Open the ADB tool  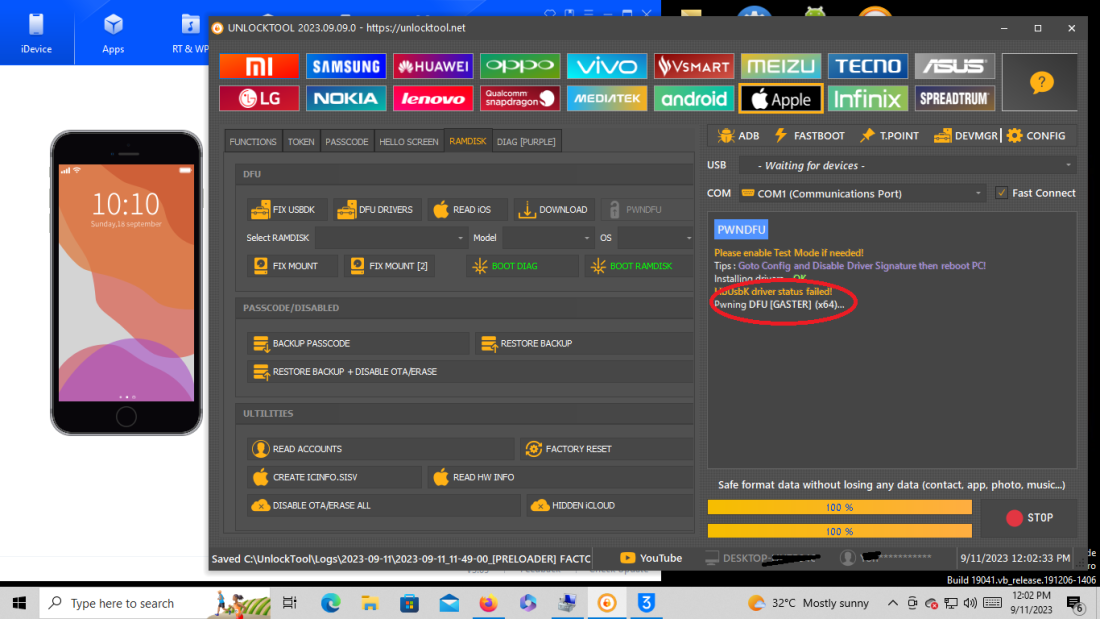738,135
